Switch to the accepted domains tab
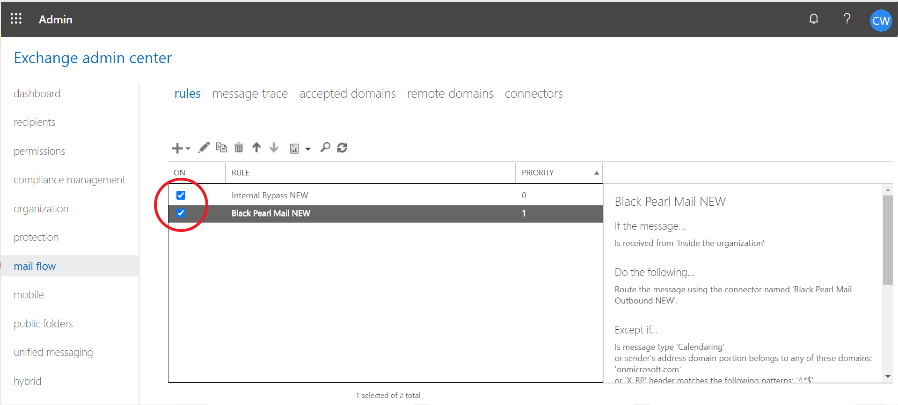Image resolution: width=898 pixels, height=405 pixels. point(348,93)
